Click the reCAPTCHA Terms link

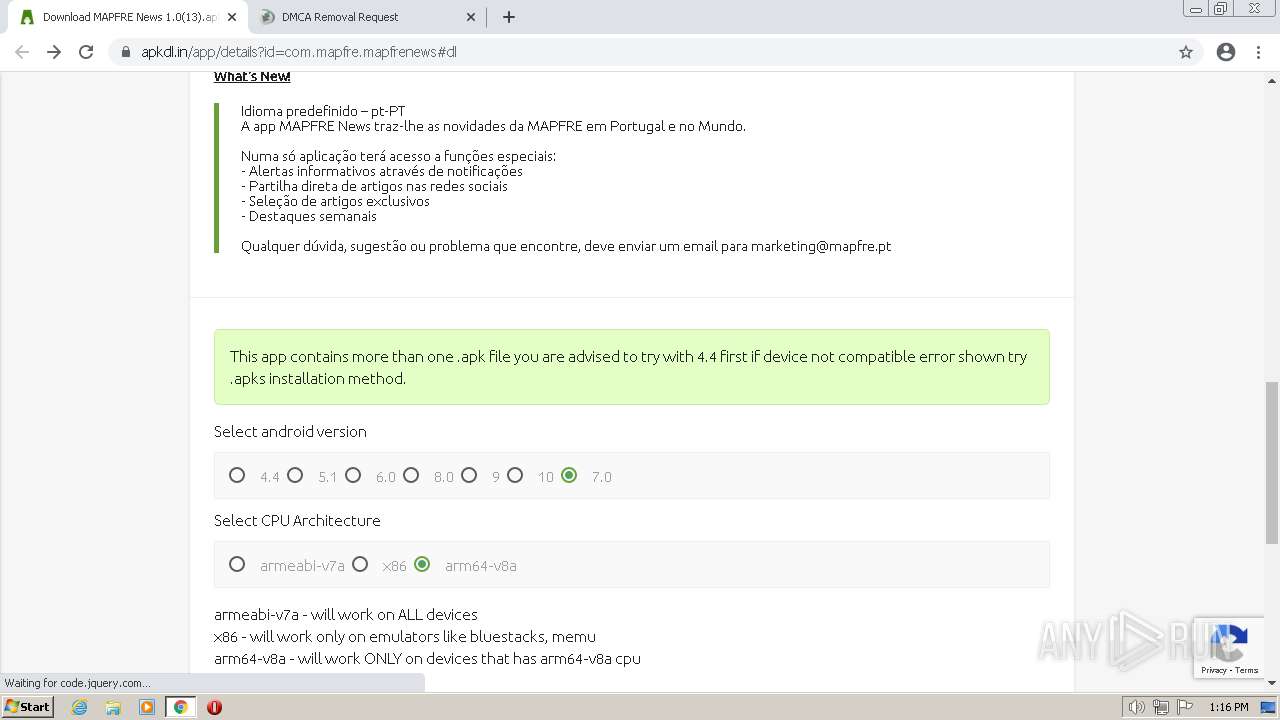[1247, 670]
